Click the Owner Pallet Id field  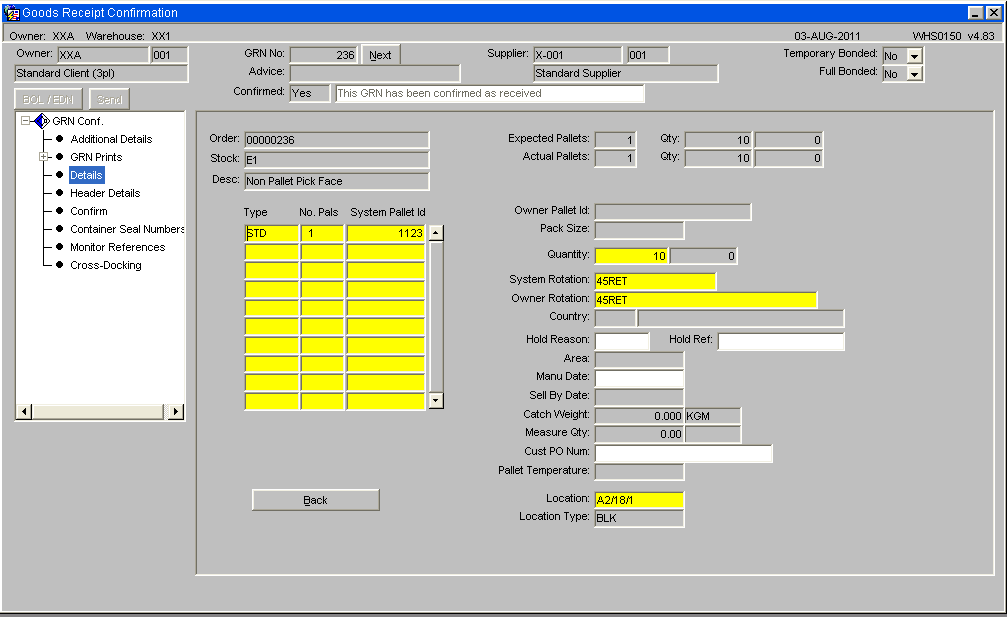(673, 212)
